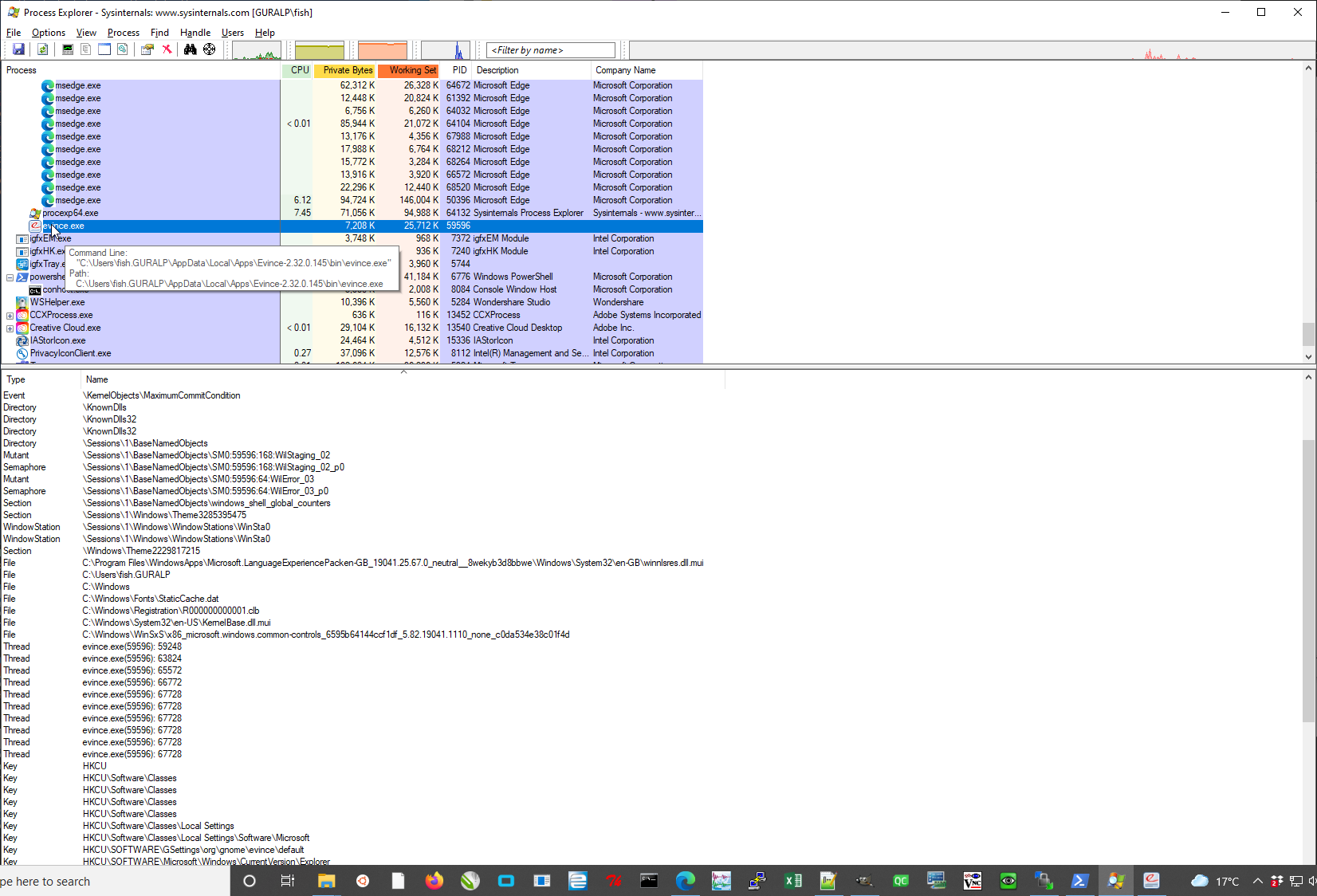Image resolution: width=1317 pixels, height=896 pixels.
Task: Sort by the Process column header
Action: [x=141, y=70]
